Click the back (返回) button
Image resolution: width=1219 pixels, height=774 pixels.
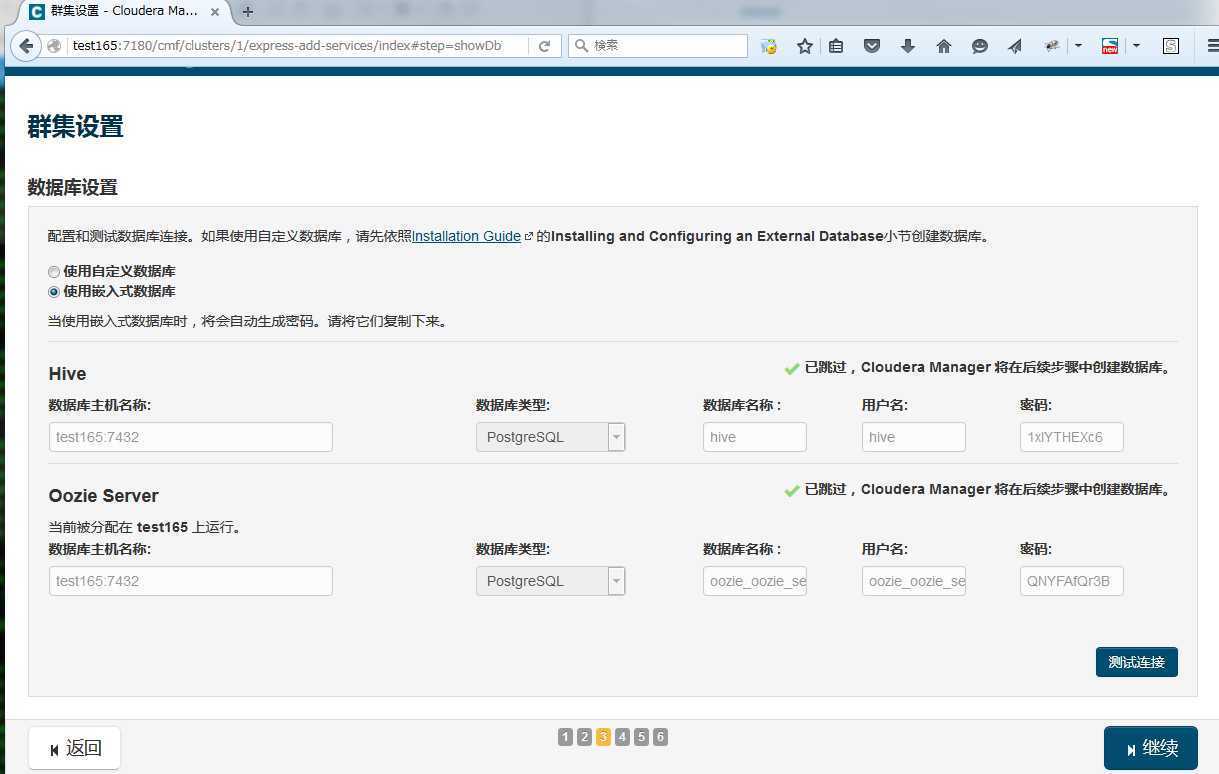point(75,748)
